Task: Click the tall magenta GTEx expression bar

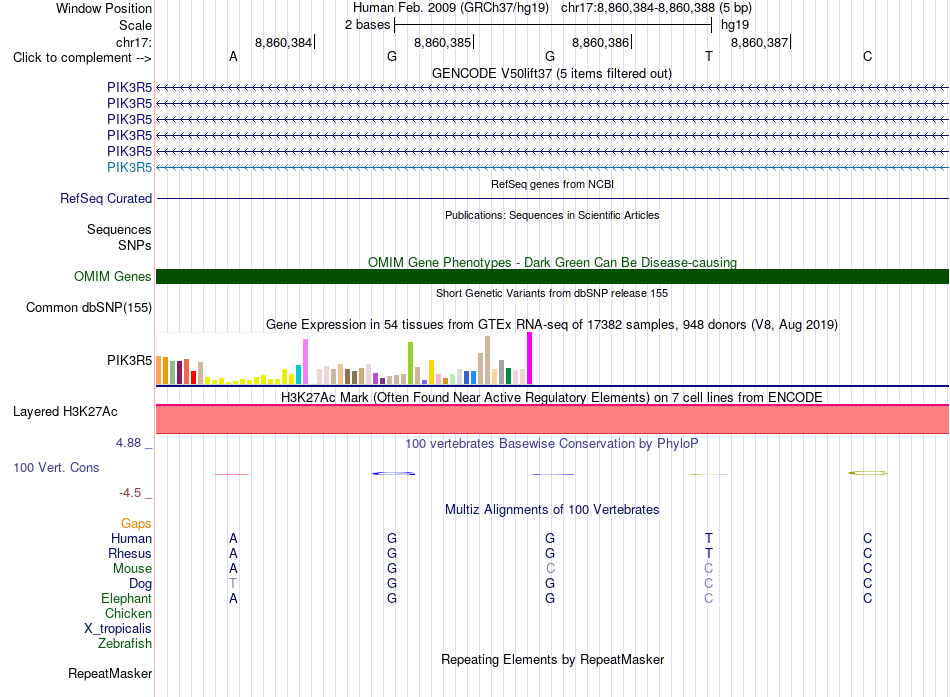Action: click(530, 358)
